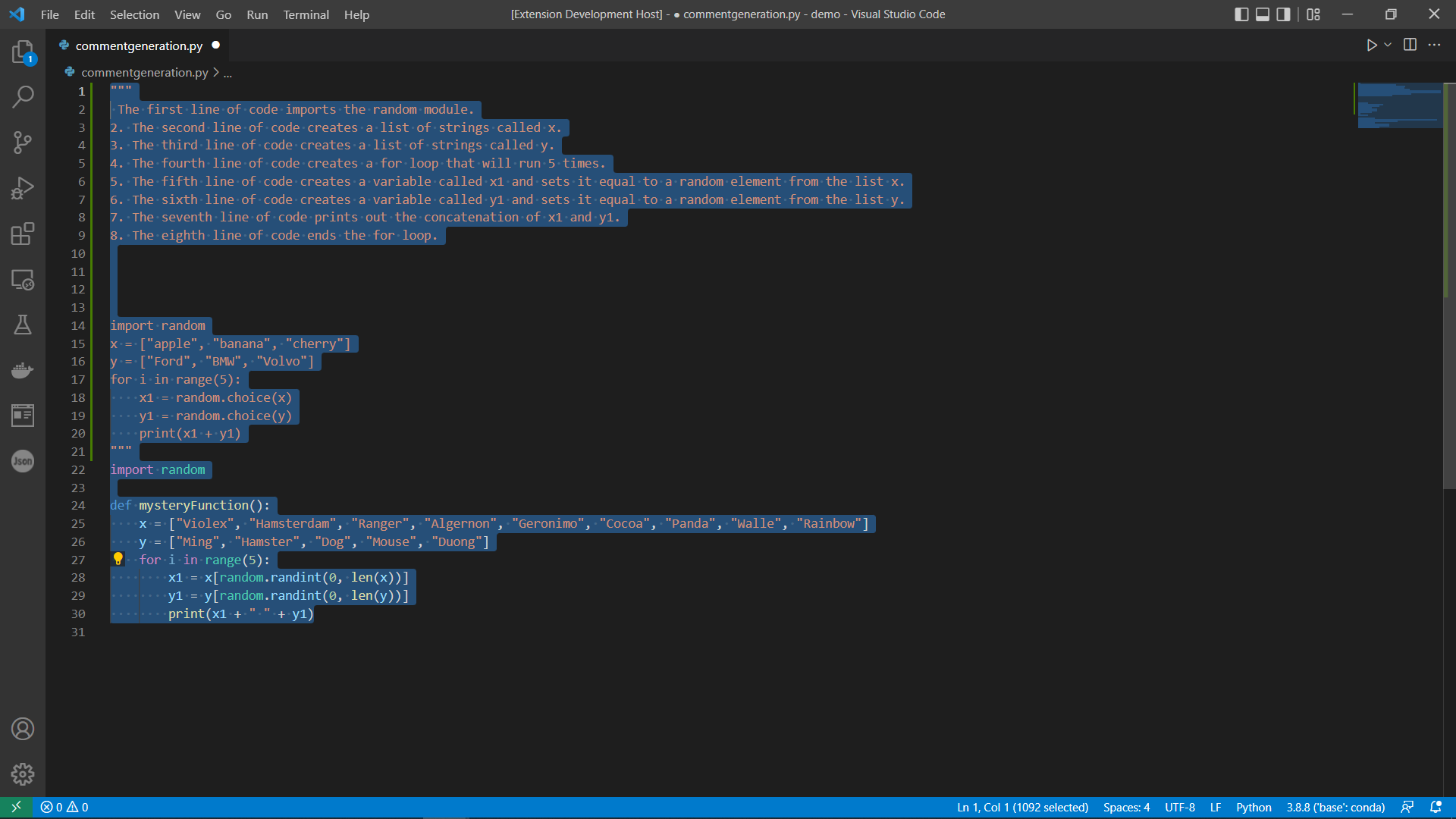
Task: Click the Spaces: 4 indentation setting
Action: [1126, 807]
